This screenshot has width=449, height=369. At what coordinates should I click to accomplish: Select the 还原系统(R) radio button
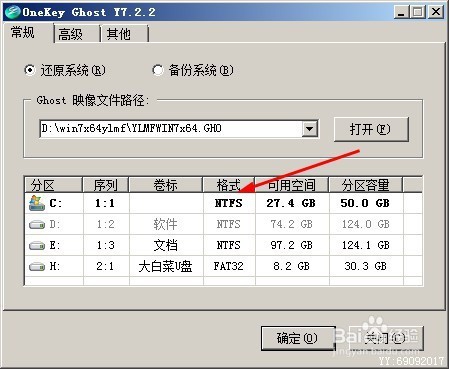[30, 70]
